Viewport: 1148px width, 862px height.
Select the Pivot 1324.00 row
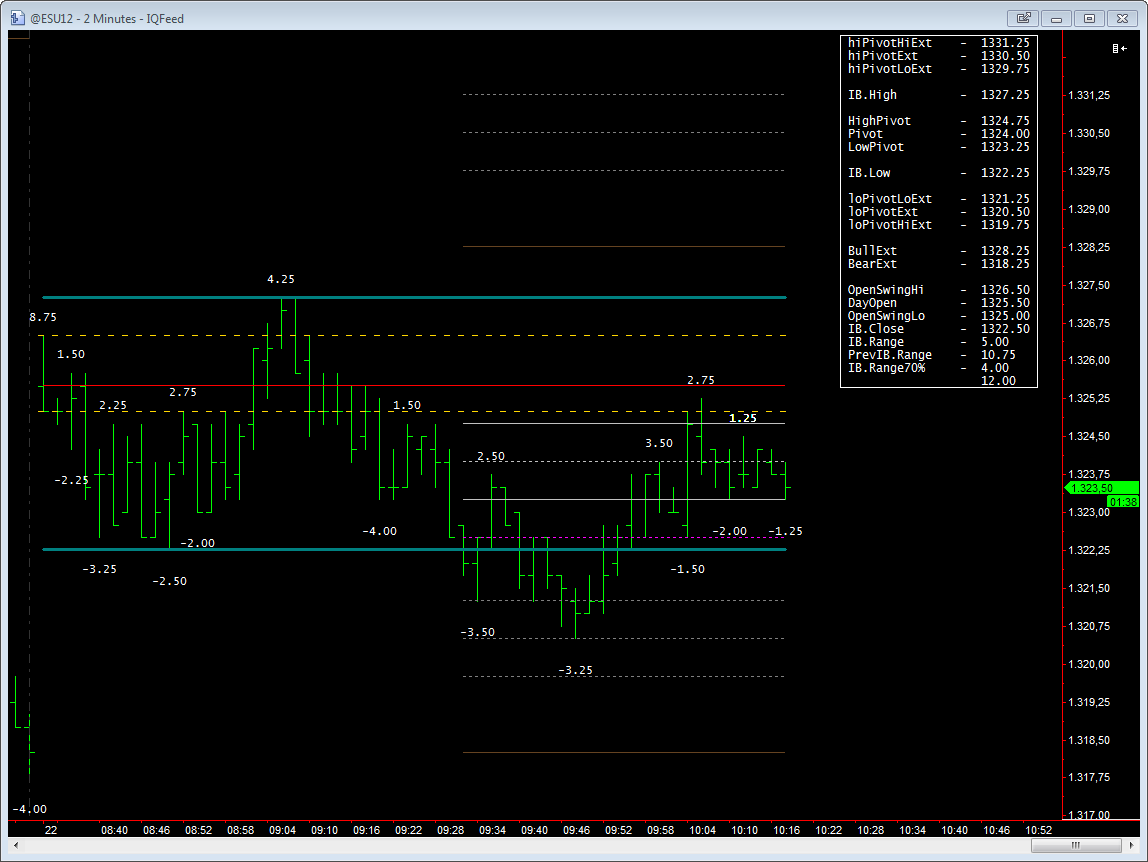[939, 134]
